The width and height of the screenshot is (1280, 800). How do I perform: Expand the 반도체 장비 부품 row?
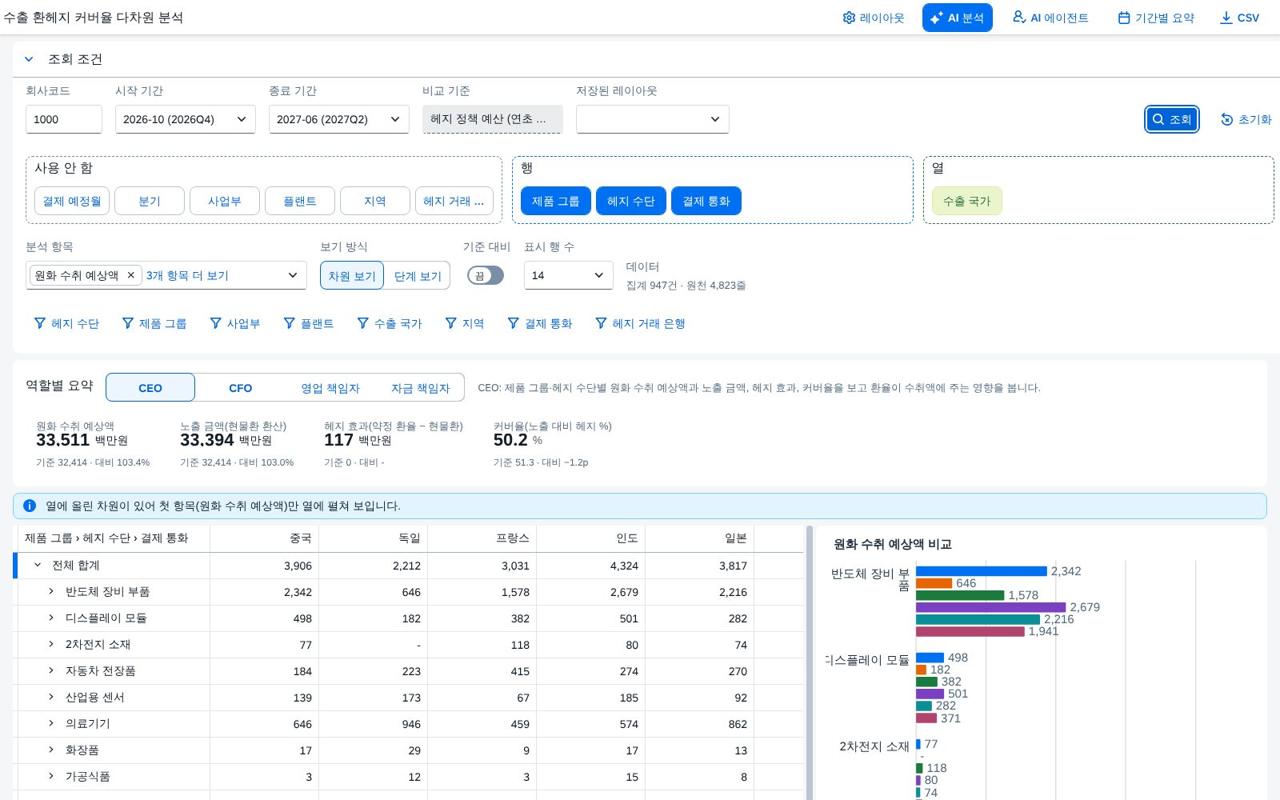pos(51,592)
